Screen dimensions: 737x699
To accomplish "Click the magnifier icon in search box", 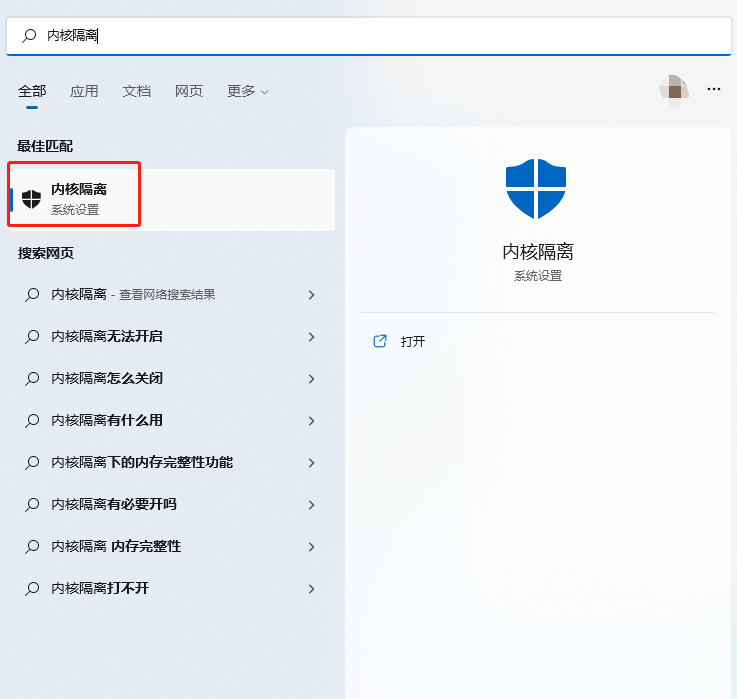I will tap(29, 36).
